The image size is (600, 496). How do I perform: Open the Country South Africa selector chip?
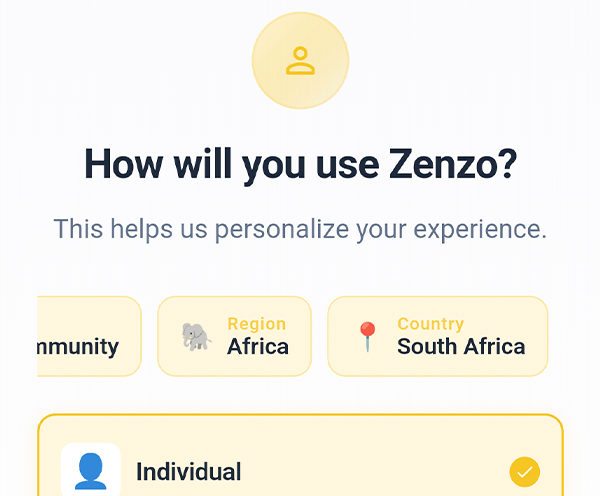[x=438, y=336]
